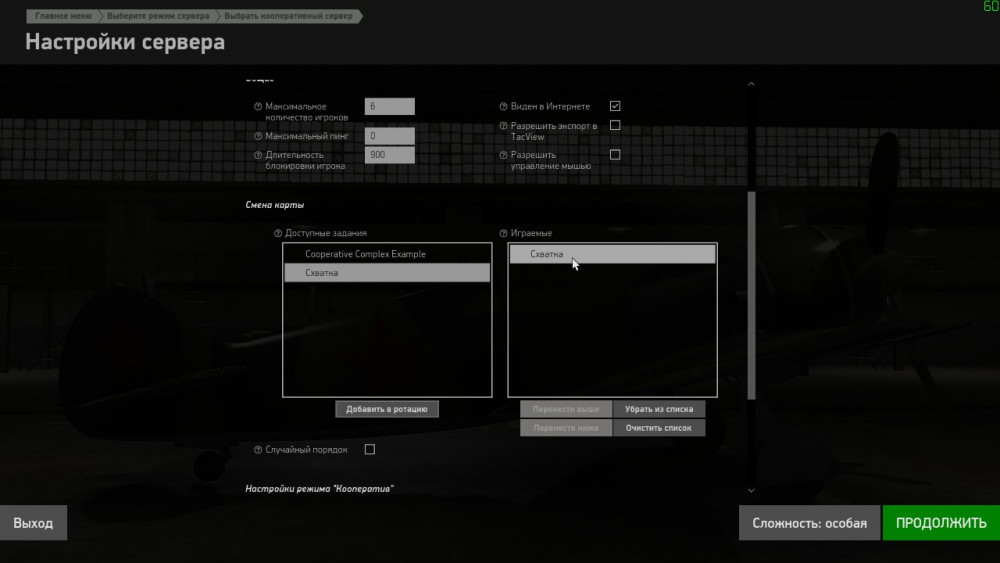Viewport: 1000px width, 563px height.
Task: Click help icon beside Играемые
Action: click(503, 233)
